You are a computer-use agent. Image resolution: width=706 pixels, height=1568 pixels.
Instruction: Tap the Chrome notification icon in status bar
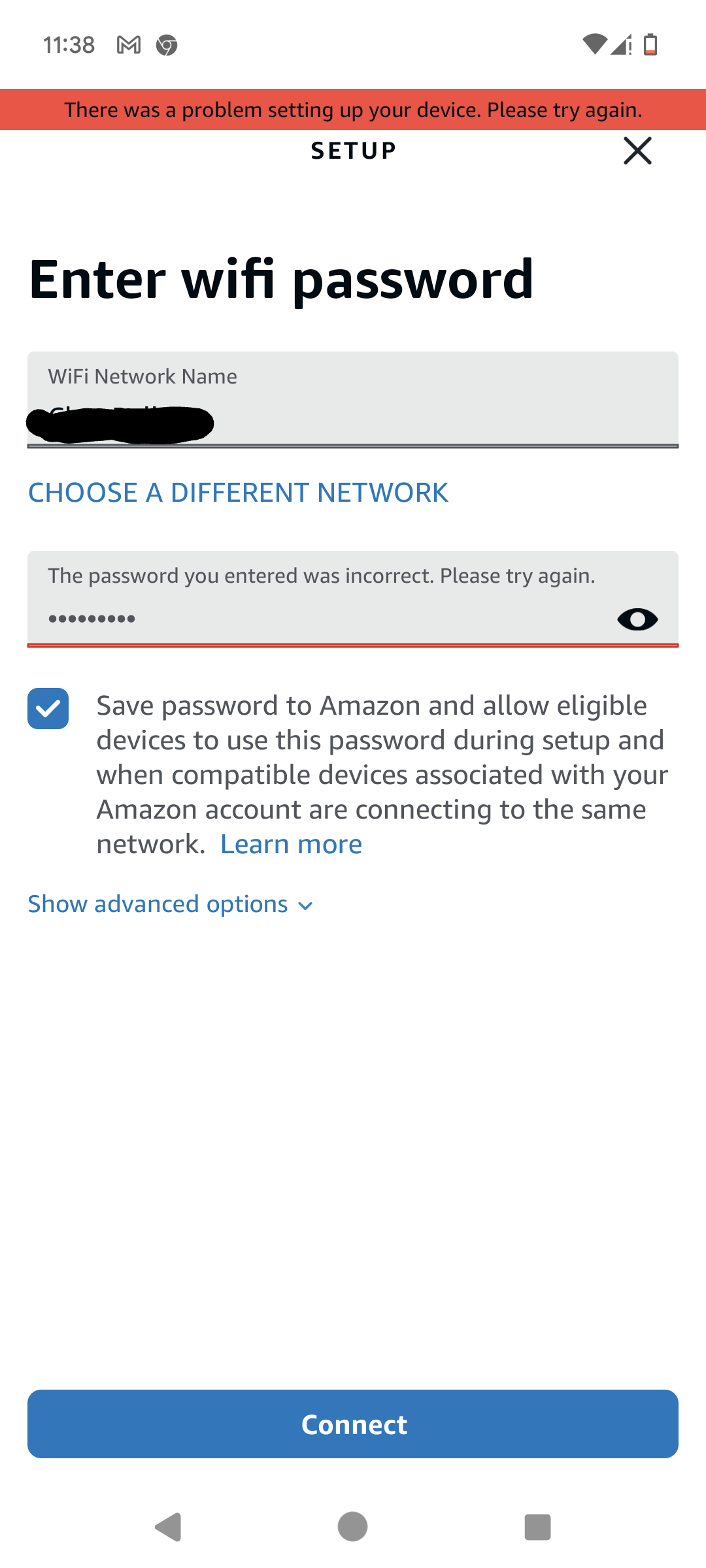point(167,45)
